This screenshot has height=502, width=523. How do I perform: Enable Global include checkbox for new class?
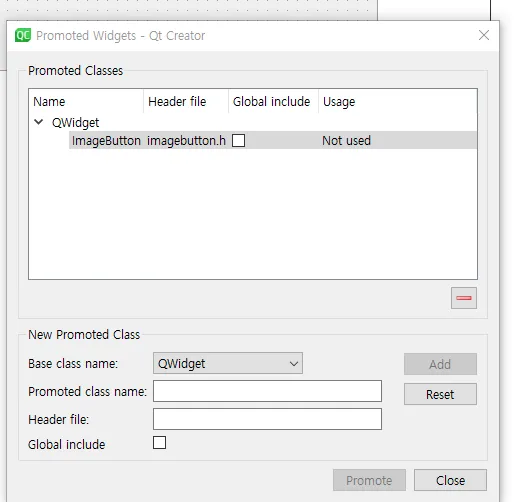click(159, 443)
